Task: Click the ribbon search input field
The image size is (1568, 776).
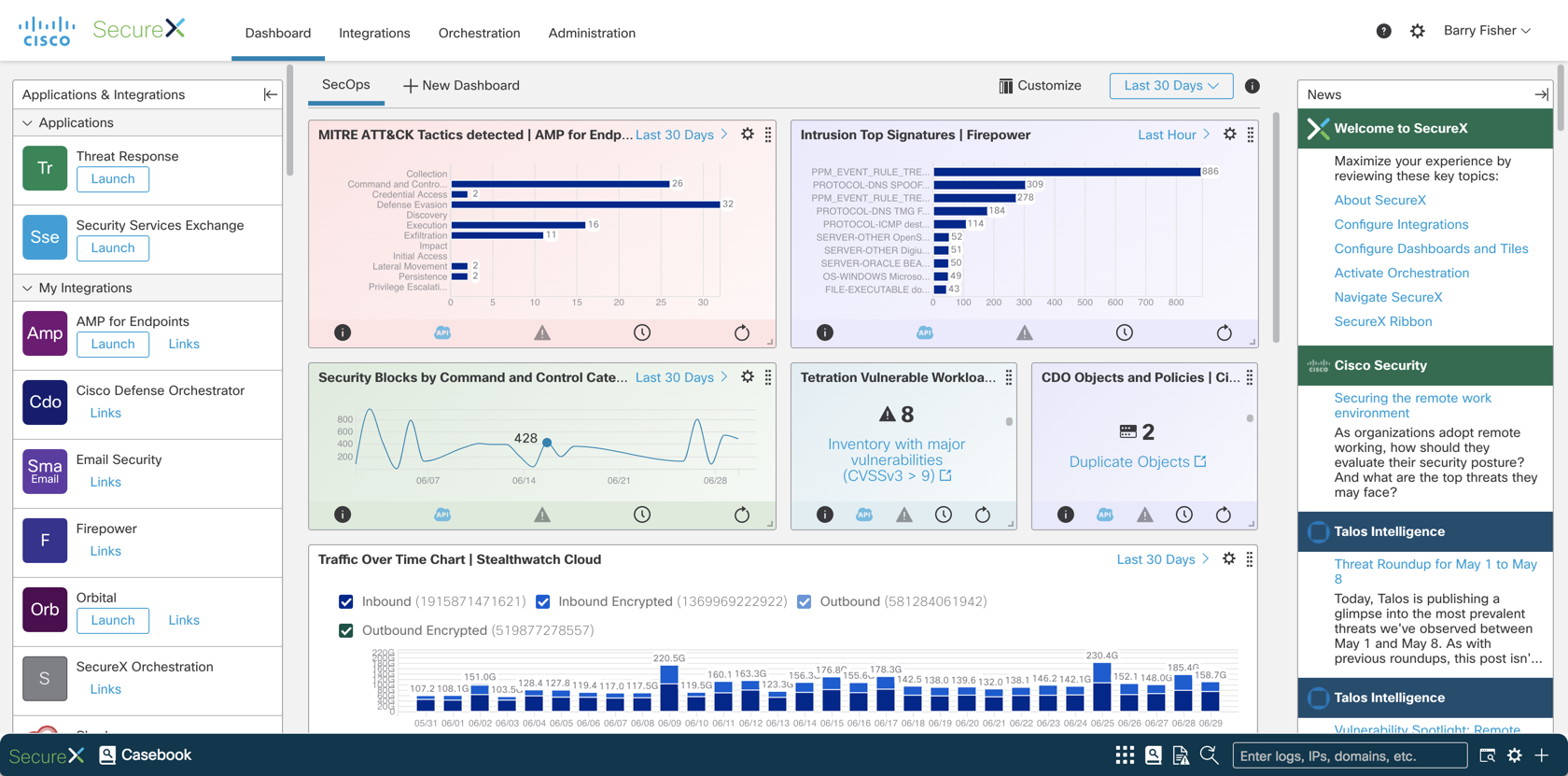Action: coord(1350,755)
